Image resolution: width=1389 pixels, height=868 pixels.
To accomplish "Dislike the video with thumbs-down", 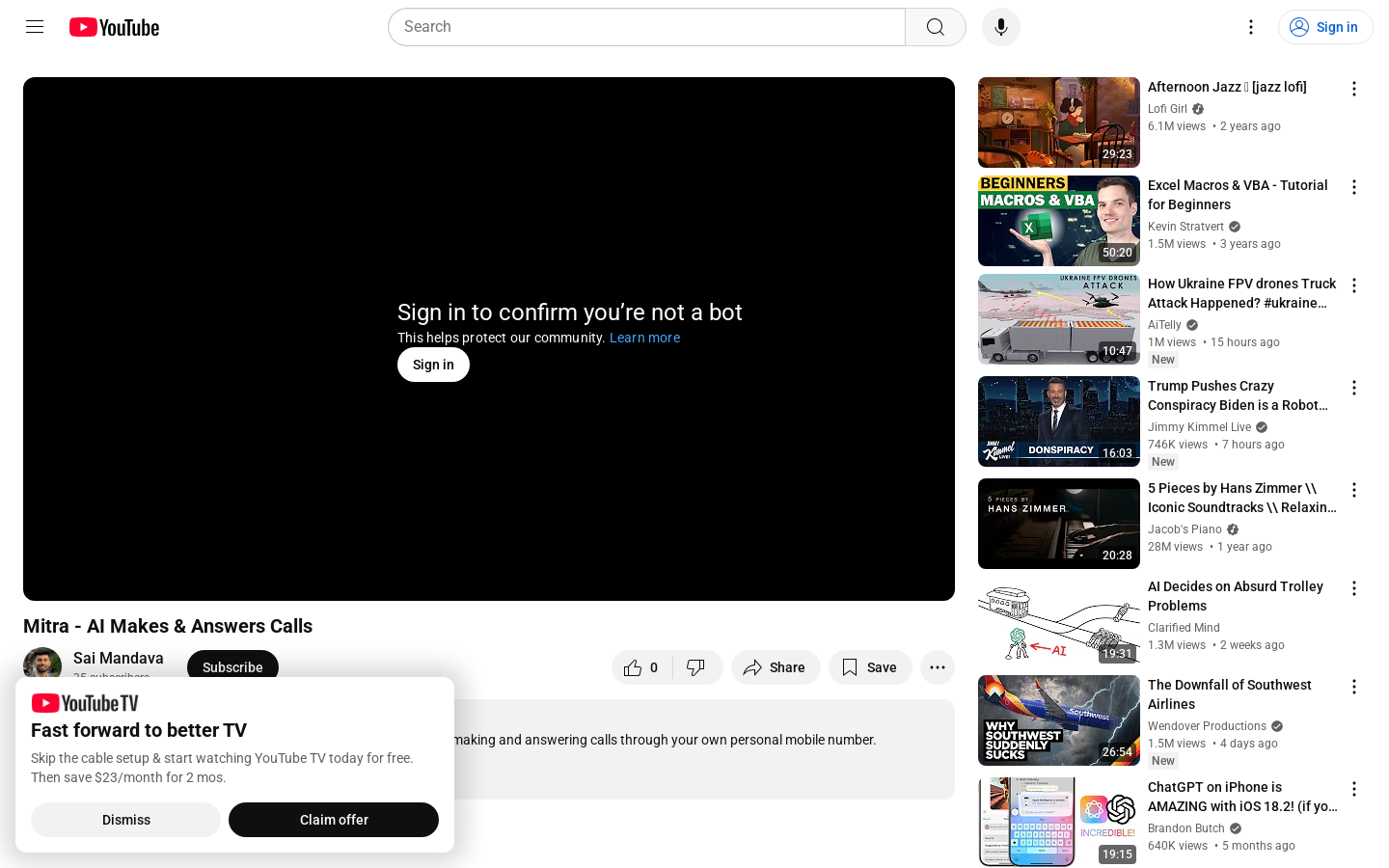I will coord(696,667).
